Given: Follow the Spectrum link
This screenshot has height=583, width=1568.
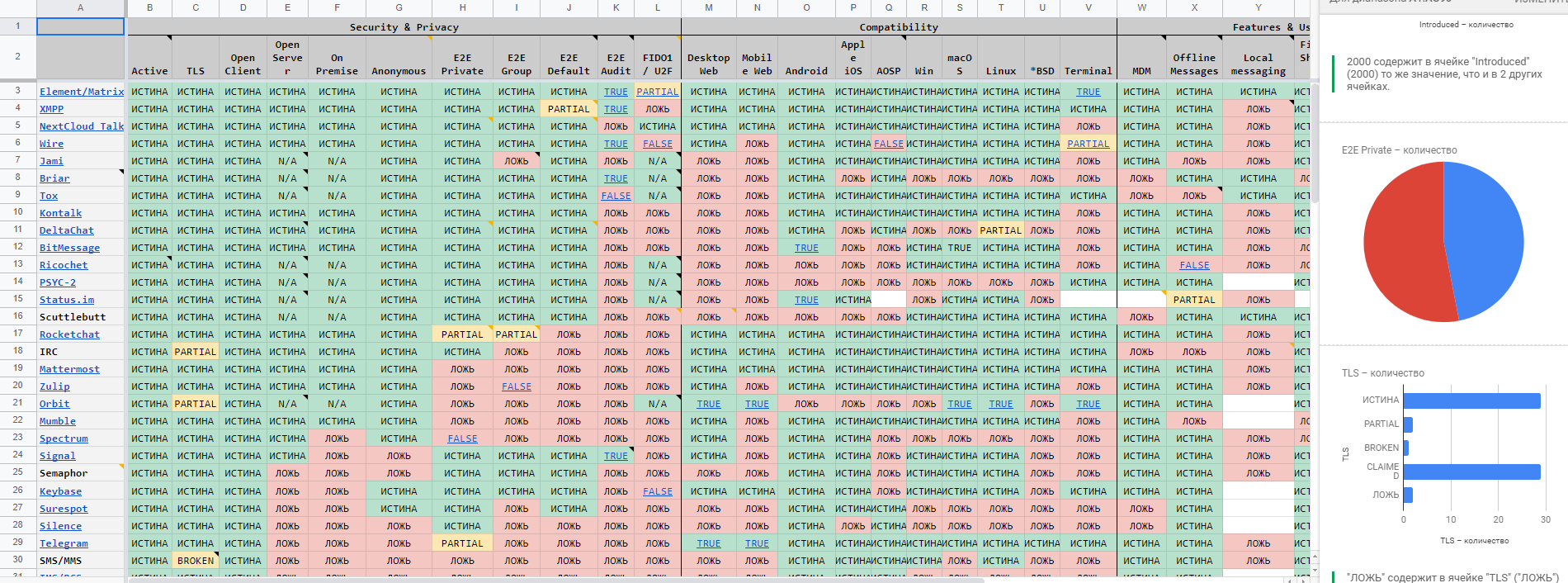Looking at the screenshot, I should point(64,438).
